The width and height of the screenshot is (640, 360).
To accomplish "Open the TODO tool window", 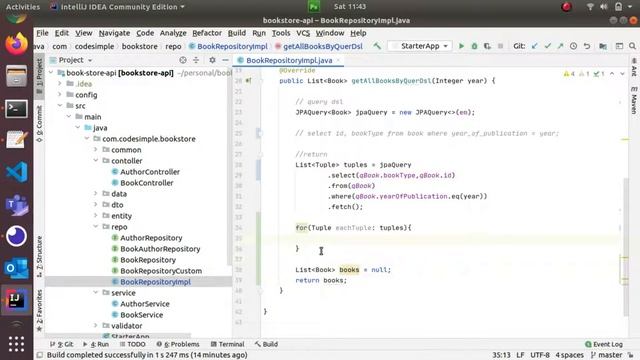I will tap(133, 344).
